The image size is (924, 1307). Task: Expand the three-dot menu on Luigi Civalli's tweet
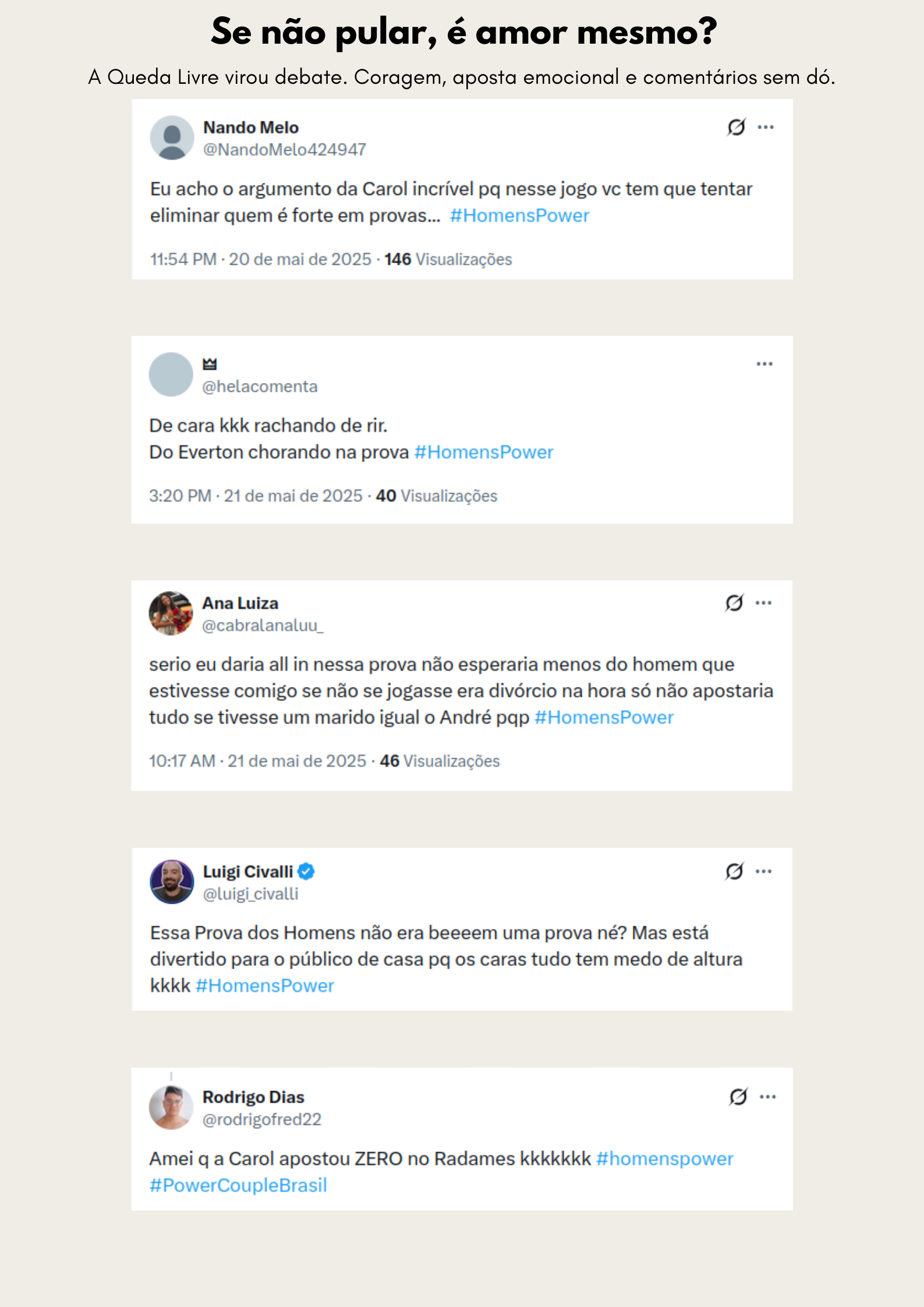point(763,871)
